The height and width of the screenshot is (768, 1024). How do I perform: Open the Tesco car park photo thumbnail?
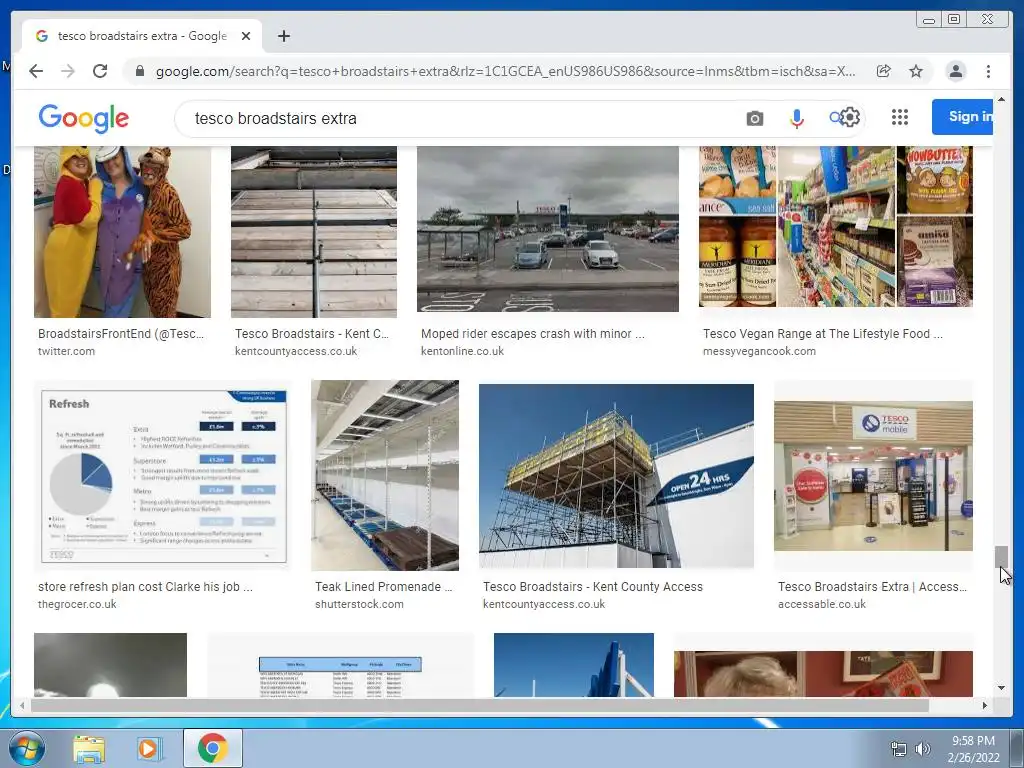pyautogui.click(x=547, y=229)
